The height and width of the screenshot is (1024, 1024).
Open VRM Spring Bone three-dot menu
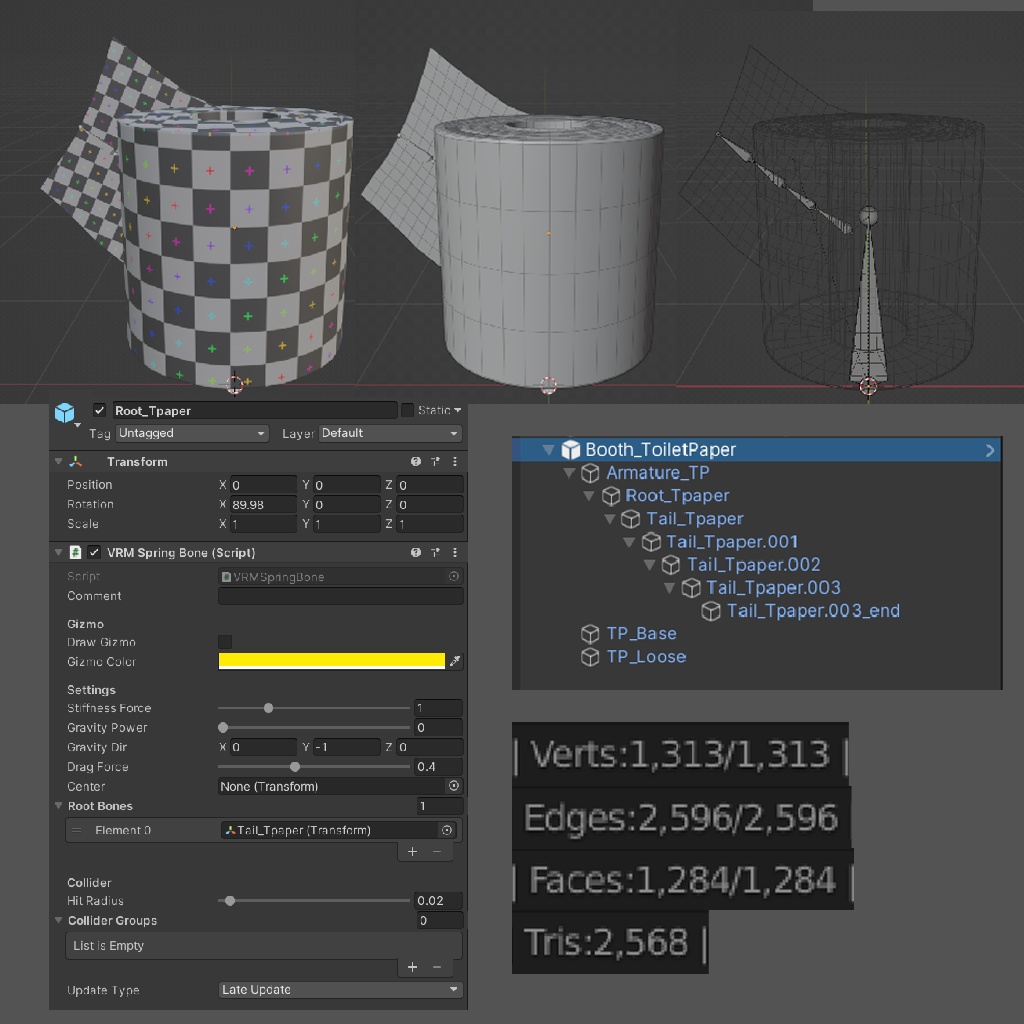pyautogui.click(x=455, y=552)
